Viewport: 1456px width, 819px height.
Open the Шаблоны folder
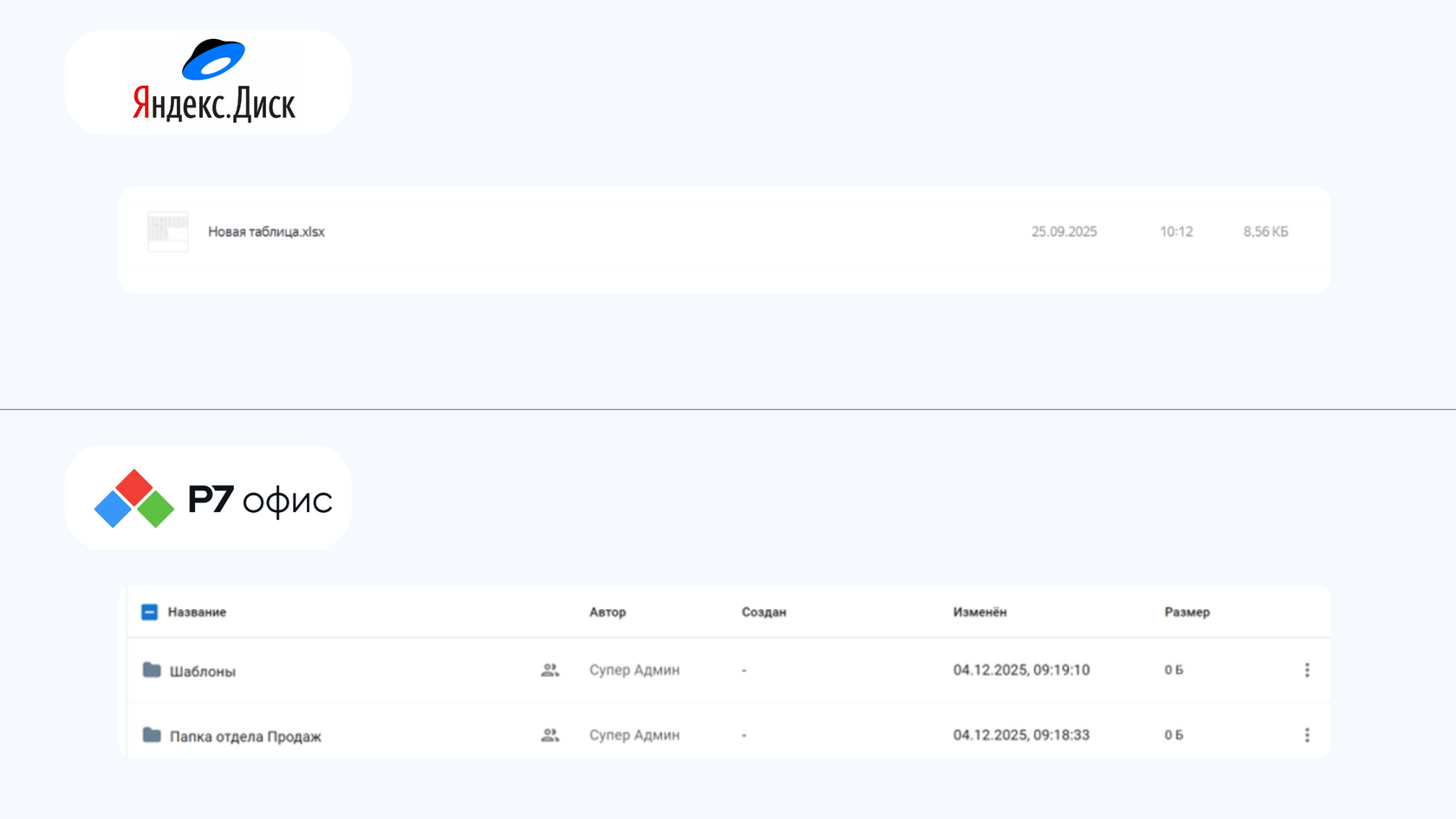tap(203, 671)
